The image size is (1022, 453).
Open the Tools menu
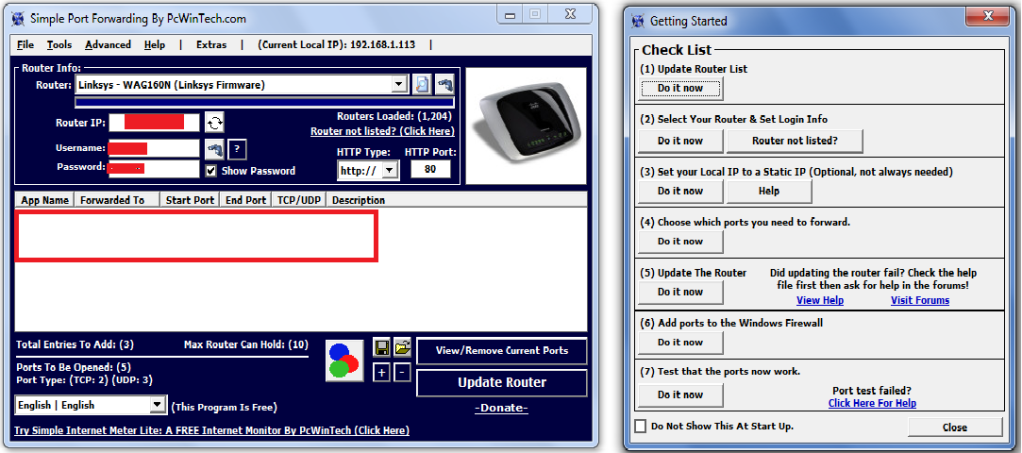[x=59, y=45]
